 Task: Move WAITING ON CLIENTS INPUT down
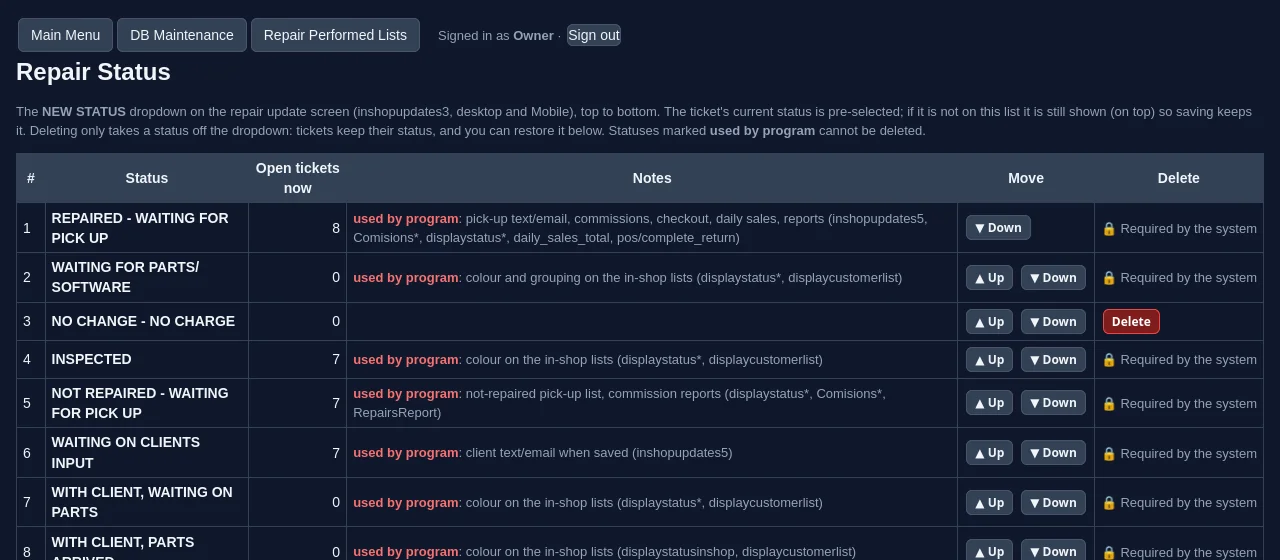[x=1053, y=453]
